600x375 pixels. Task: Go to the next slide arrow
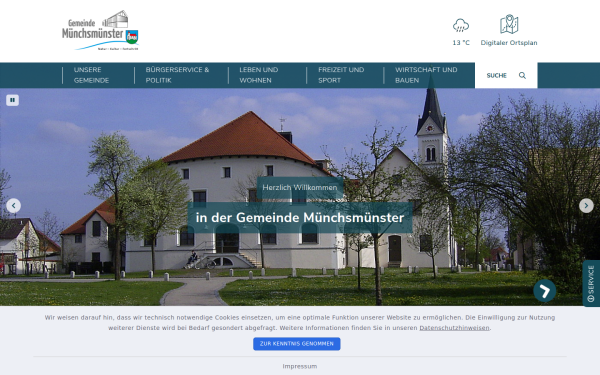coord(586,206)
